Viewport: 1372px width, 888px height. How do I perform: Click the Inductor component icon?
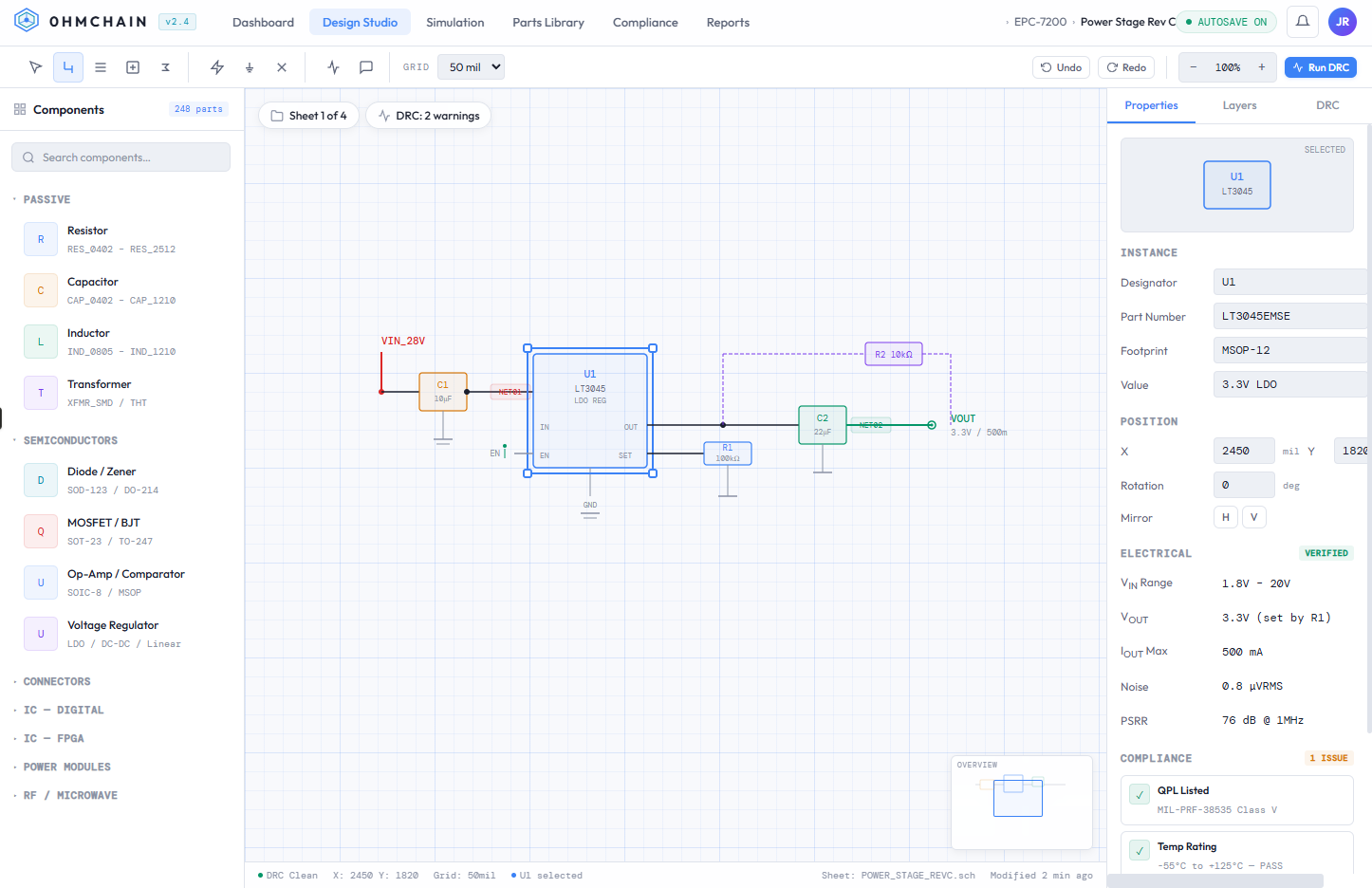(x=41, y=342)
